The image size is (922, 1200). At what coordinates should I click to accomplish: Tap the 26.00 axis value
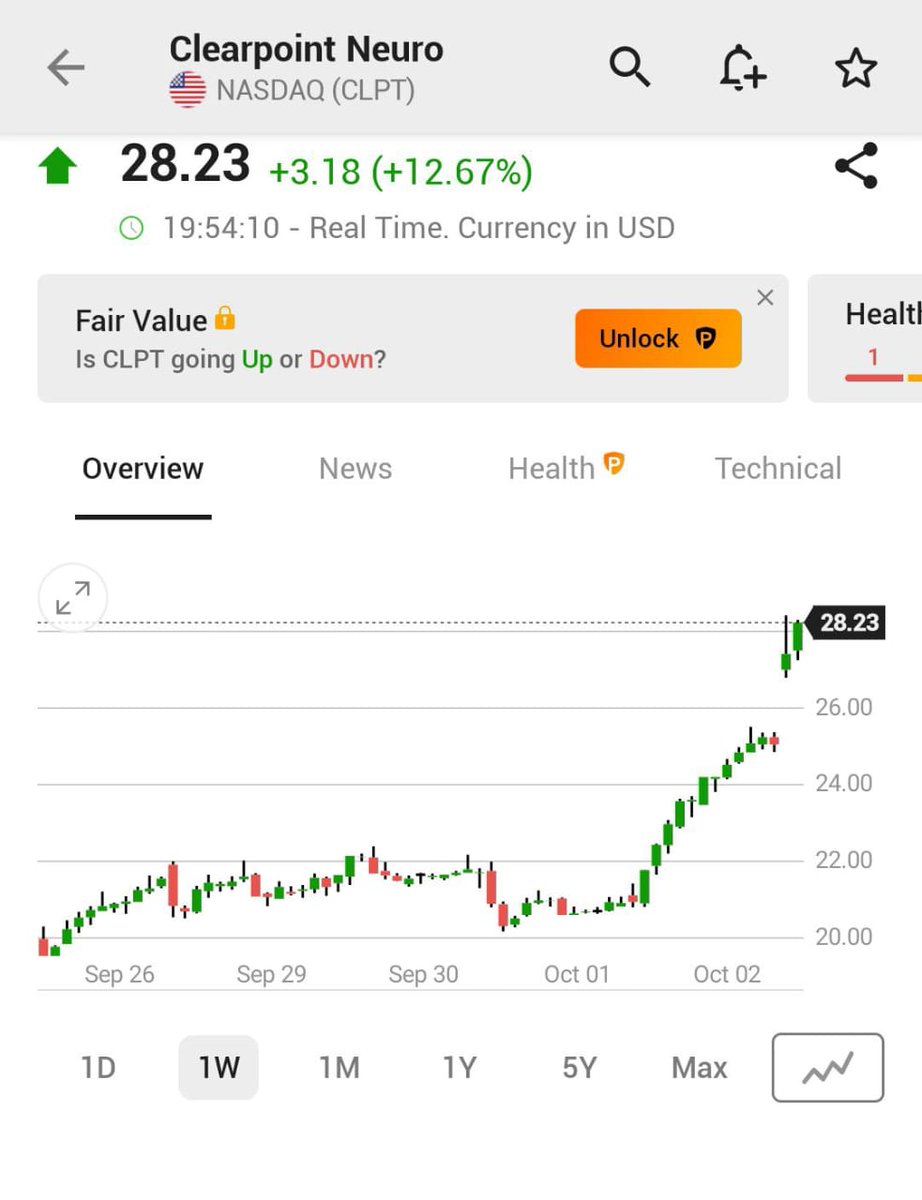pyautogui.click(x=844, y=707)
